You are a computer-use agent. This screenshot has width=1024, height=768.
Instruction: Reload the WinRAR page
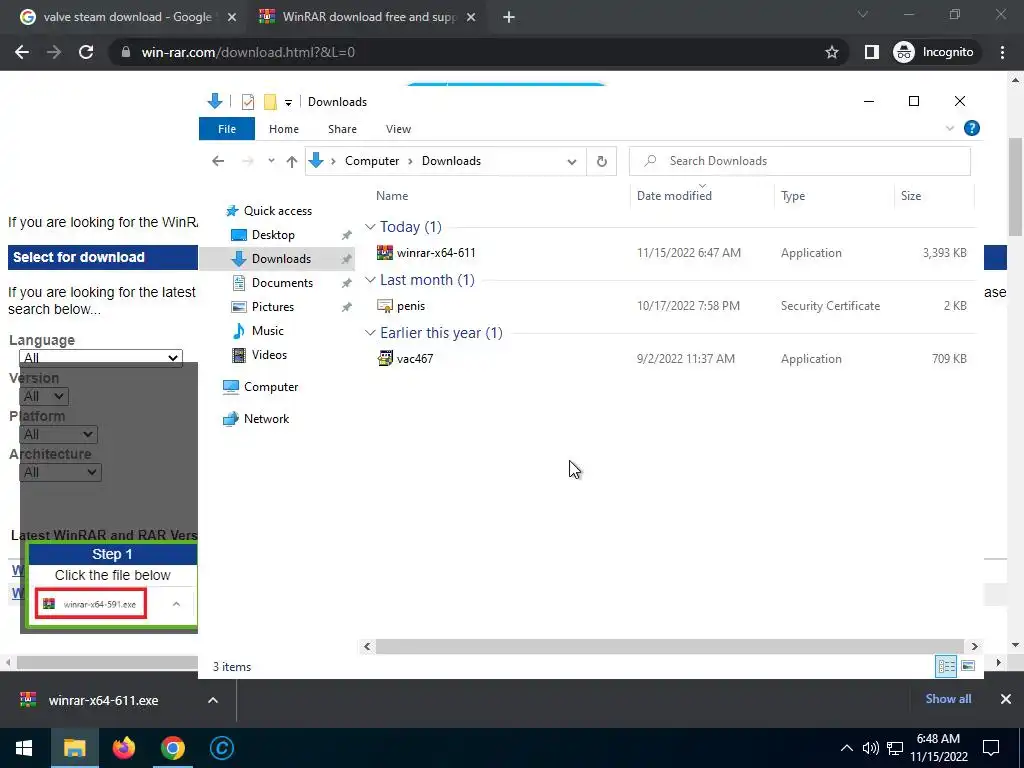tap(86, 52)
